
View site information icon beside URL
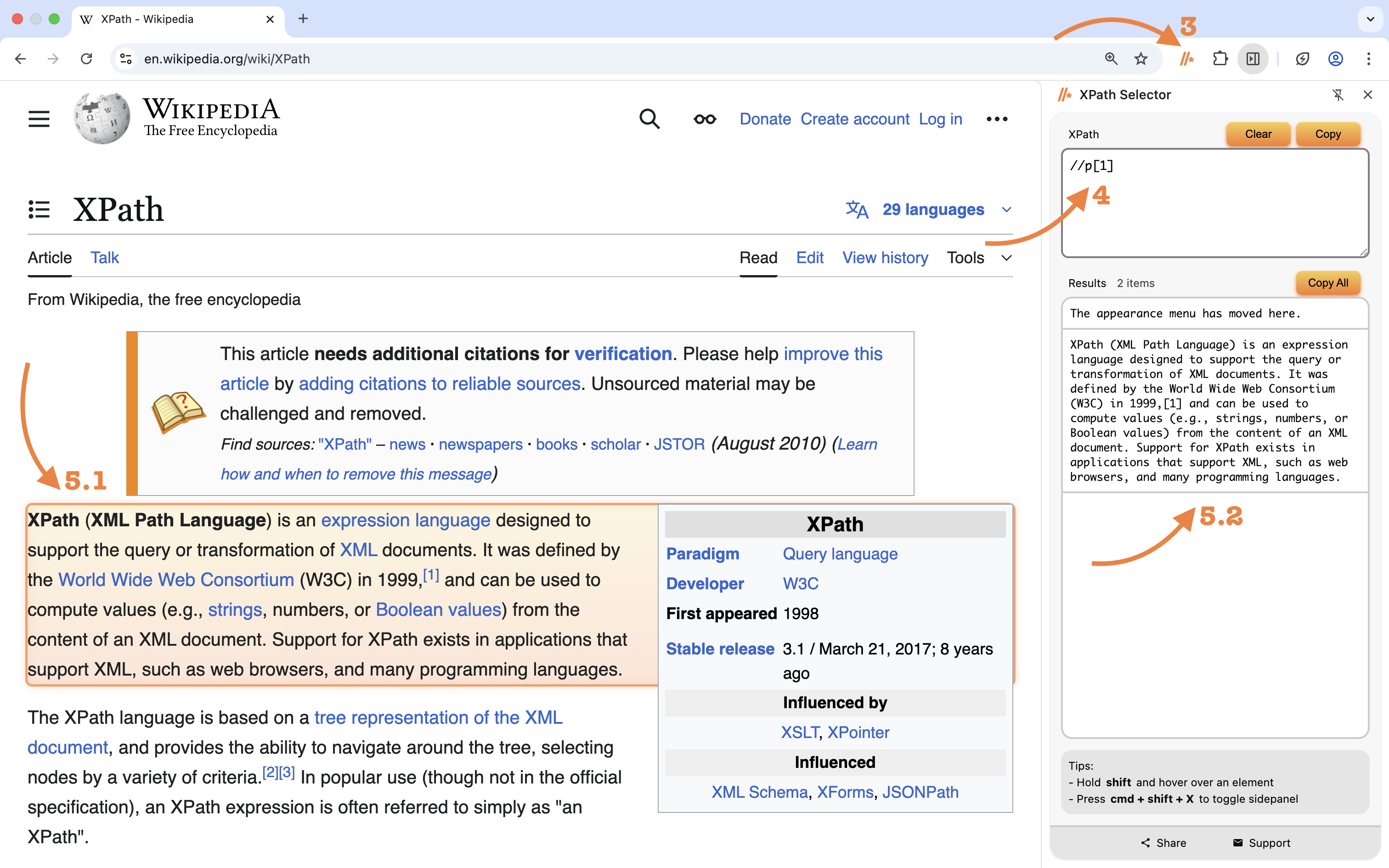pos(126,59)
